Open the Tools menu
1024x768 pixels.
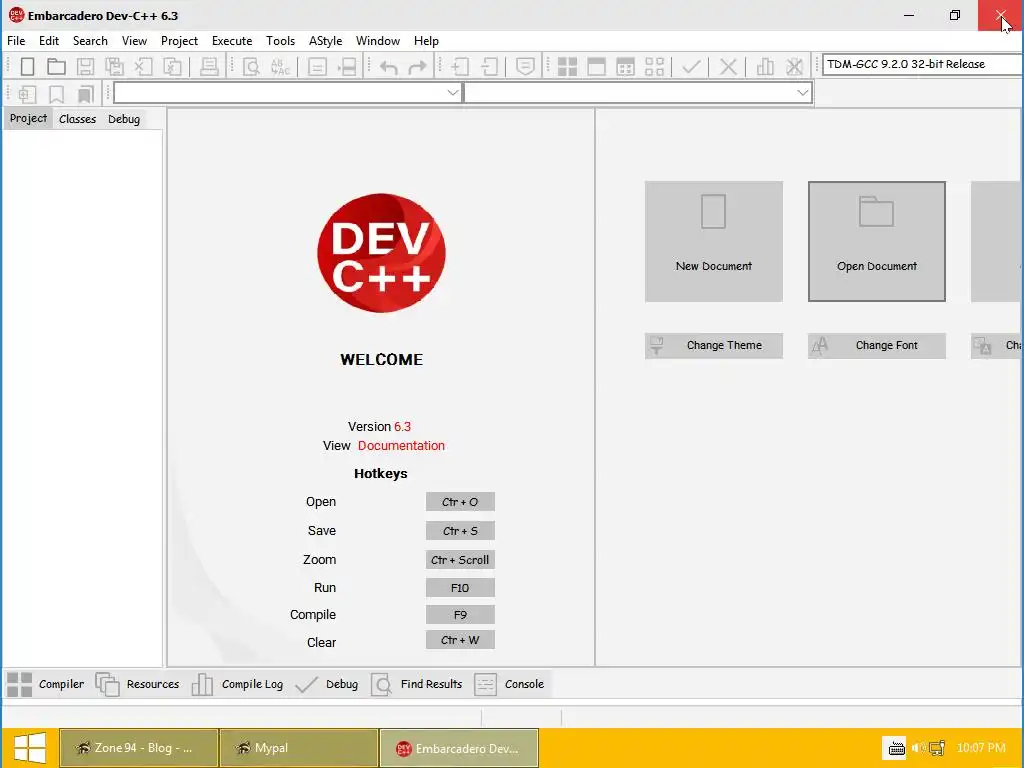click(281, 40)
